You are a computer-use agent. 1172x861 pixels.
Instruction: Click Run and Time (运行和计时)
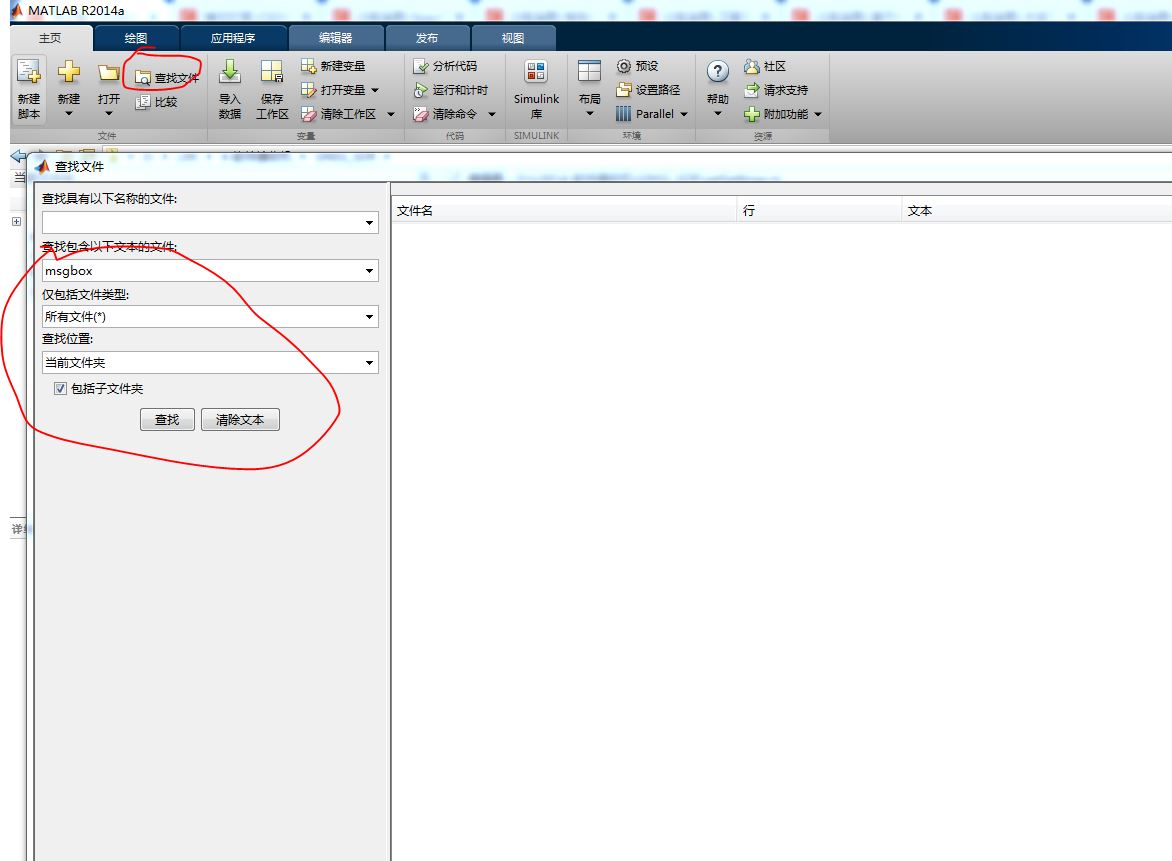click(x=450, y=90)
